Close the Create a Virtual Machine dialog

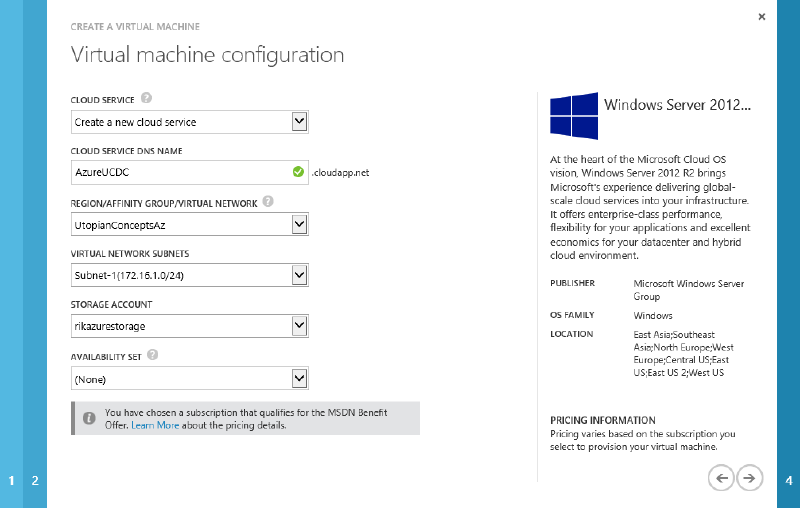pyautogui.click(x=762, y=17)
